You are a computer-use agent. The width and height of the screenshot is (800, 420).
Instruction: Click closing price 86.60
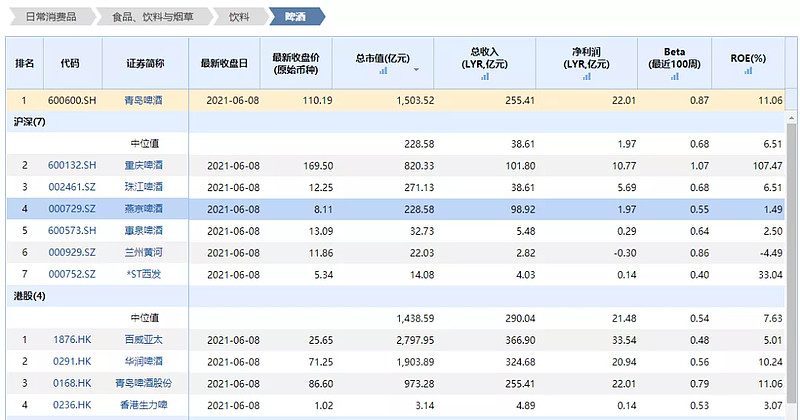coord(321,384)
